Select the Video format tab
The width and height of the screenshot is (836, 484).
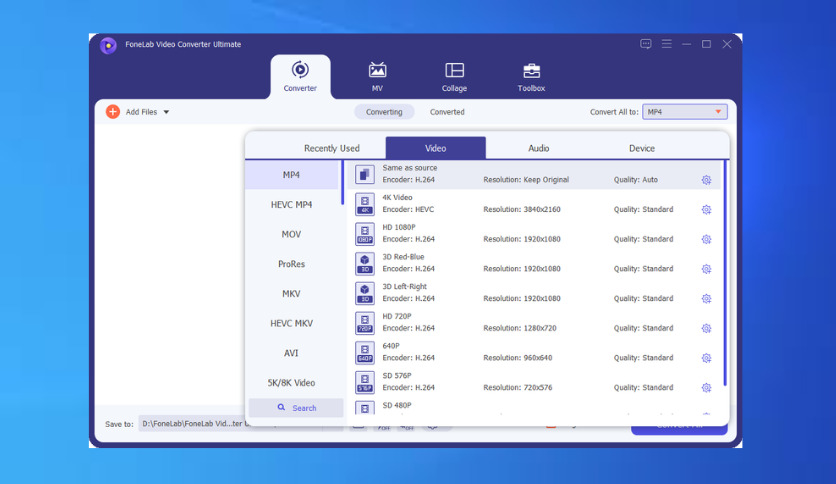pos(435,148)
